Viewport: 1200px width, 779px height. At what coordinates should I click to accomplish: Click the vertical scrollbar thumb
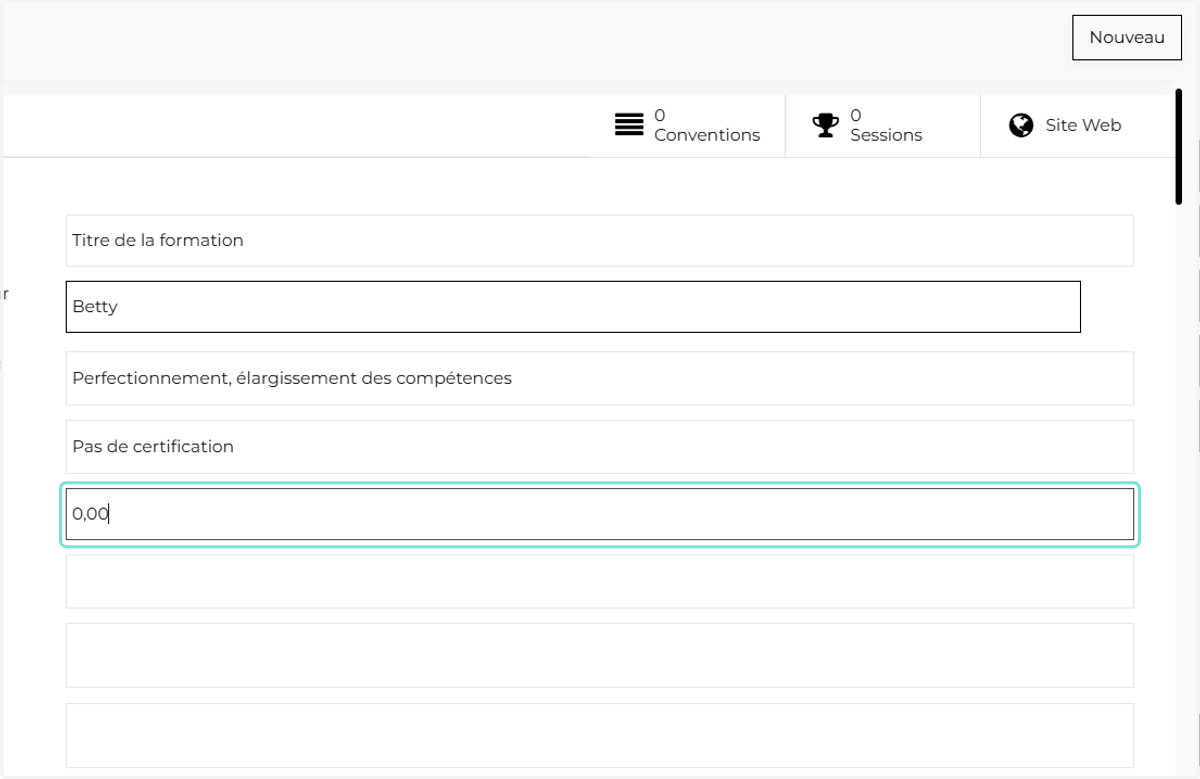coord(1179,147)
